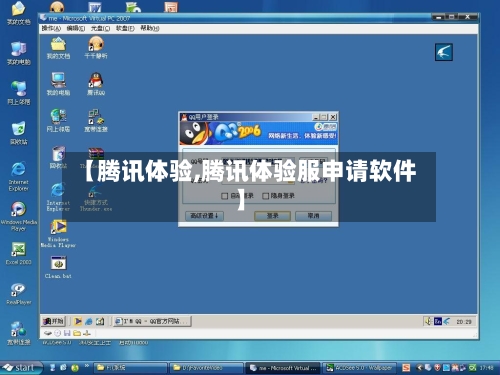Select 我的文档 folder icon inside Virtual PC
The height and width of the screenshot is (375, 500).
[x=58, y=44]
